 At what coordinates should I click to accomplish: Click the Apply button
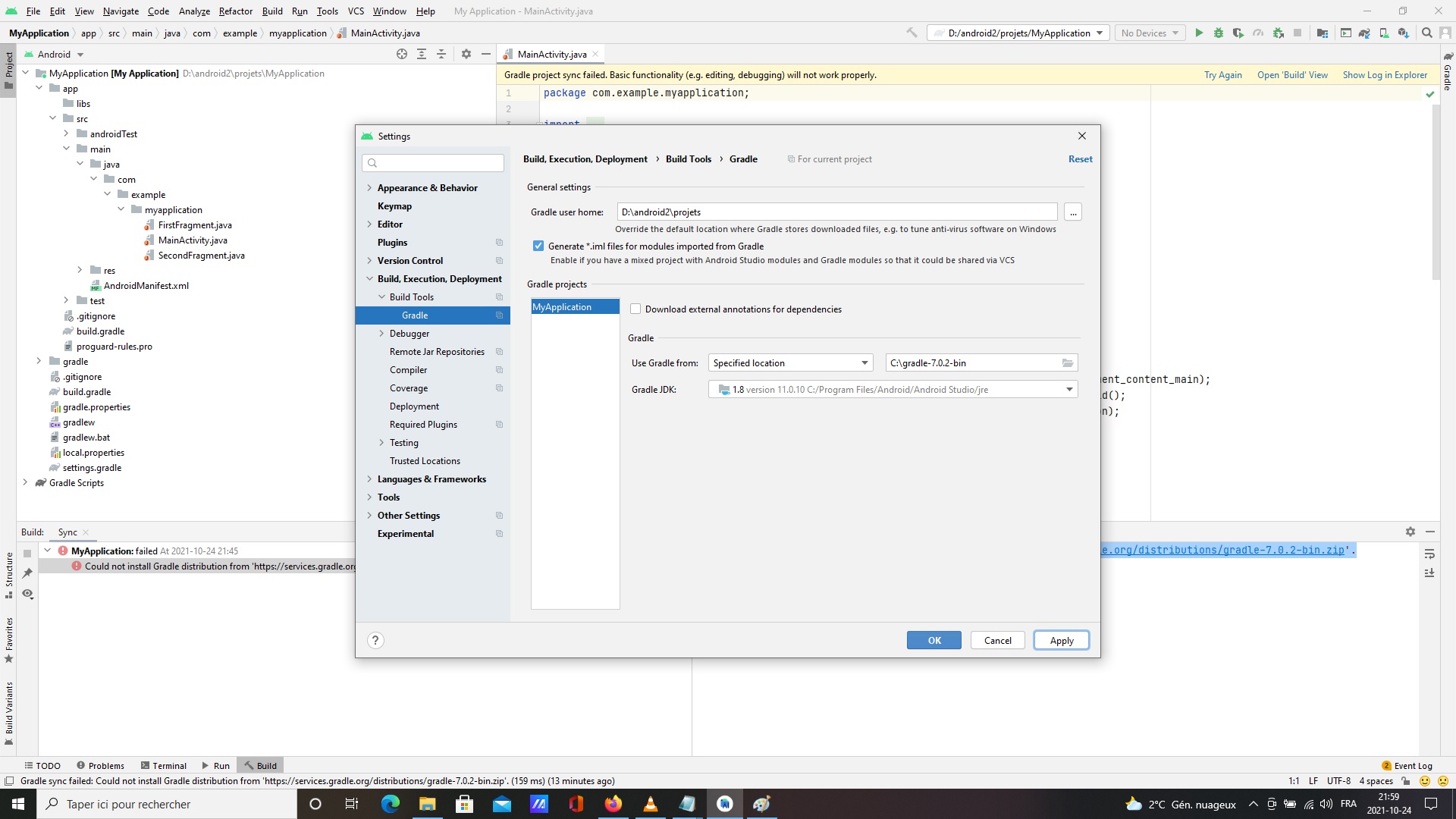1061,640
